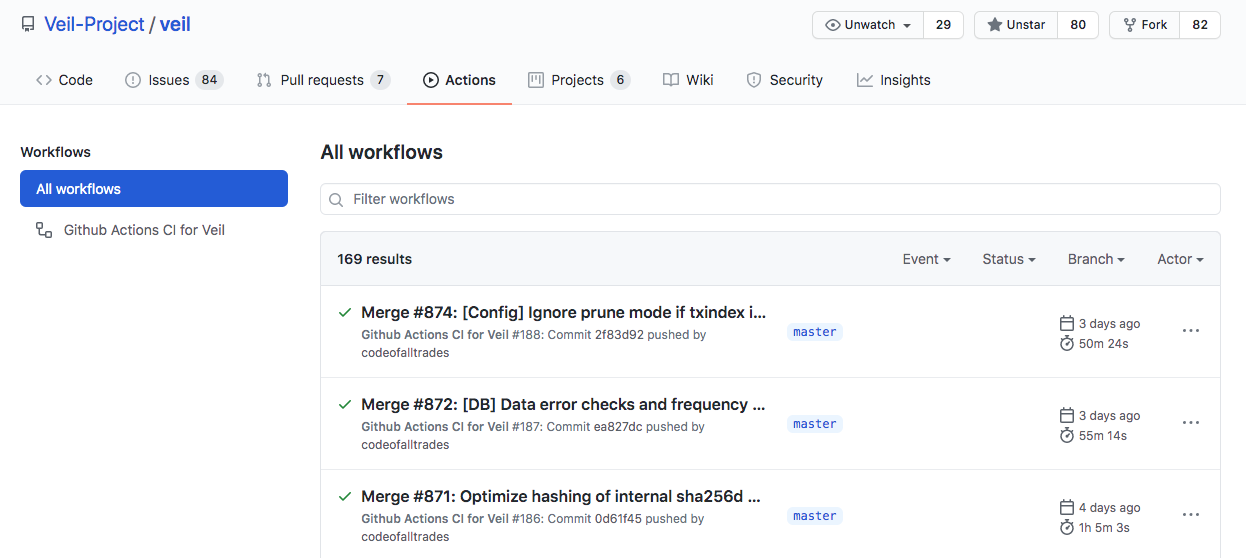View the 82 forks count
This screenshot has width=1246, height=558.
[x=1200, y=25]
